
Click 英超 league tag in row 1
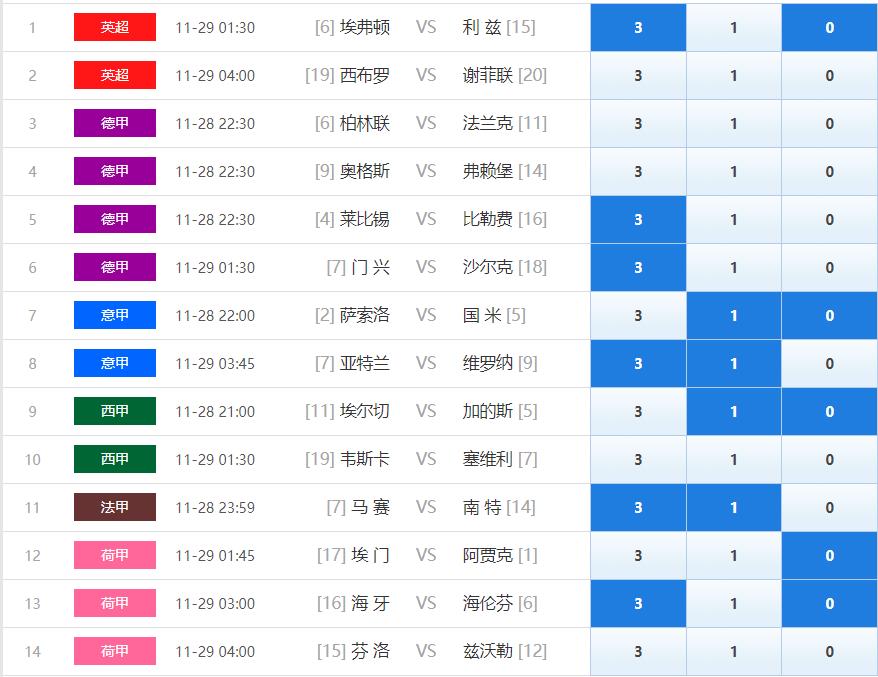tap(115, 27)
